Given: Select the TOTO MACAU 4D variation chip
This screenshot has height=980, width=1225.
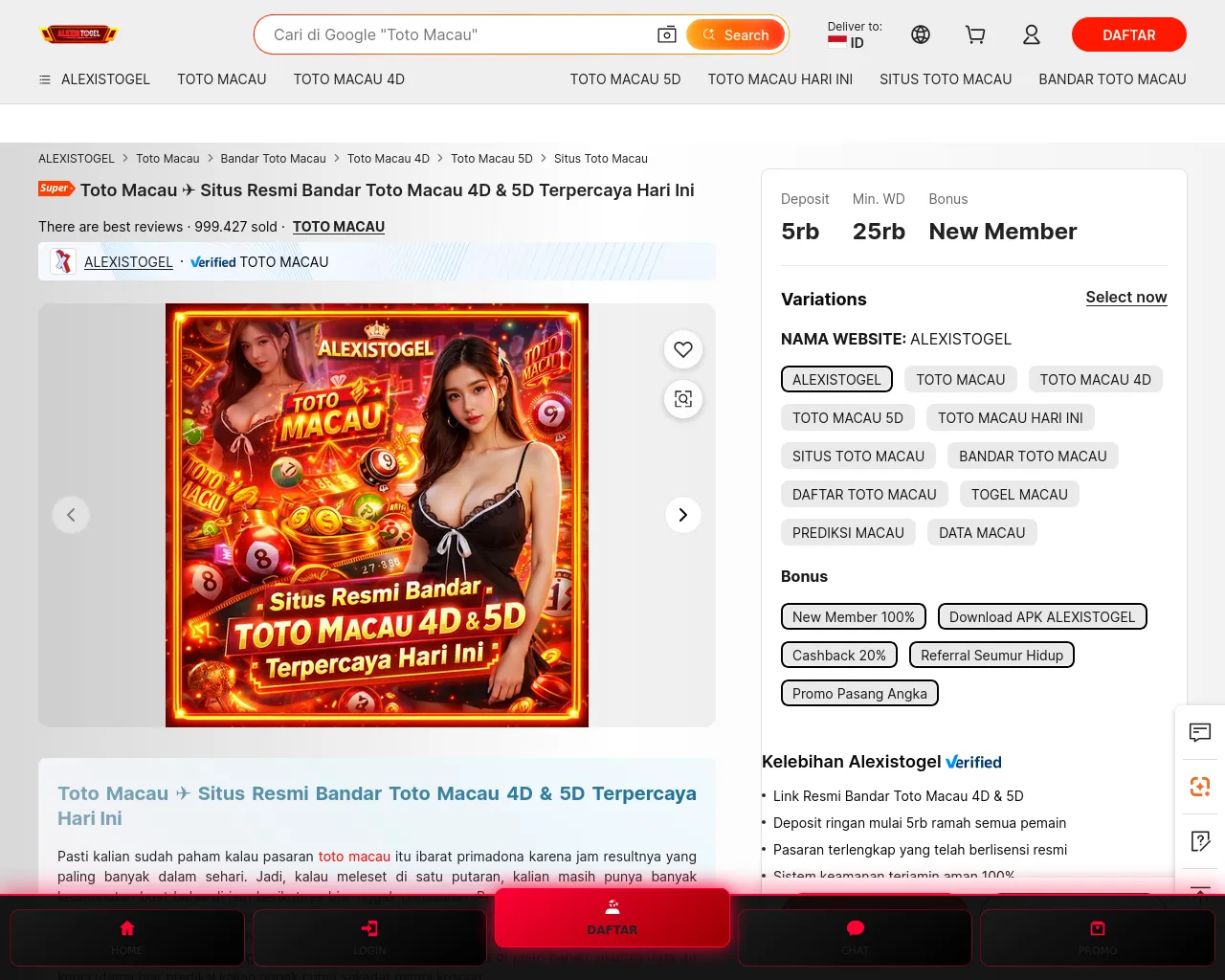Looking at the screenshot, I should [x=1096, y=380].
